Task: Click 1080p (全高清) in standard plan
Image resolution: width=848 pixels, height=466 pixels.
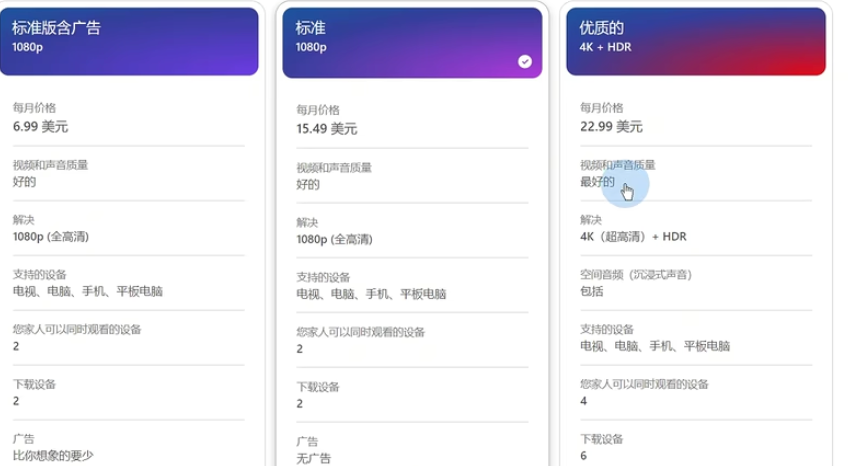Action: [x=334, y=239]
